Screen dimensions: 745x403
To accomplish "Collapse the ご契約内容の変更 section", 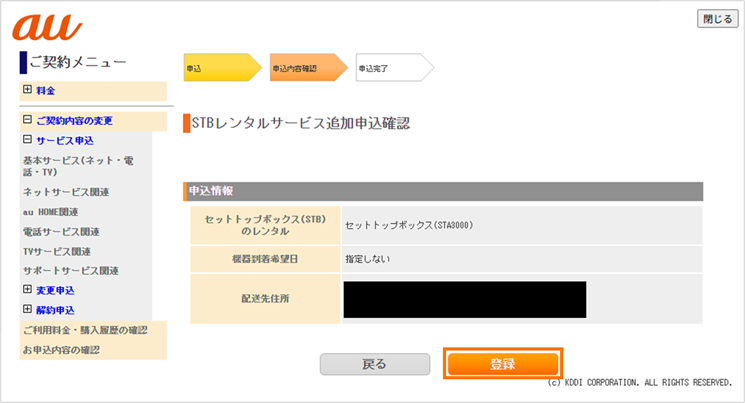I will [x=27, y=121].
